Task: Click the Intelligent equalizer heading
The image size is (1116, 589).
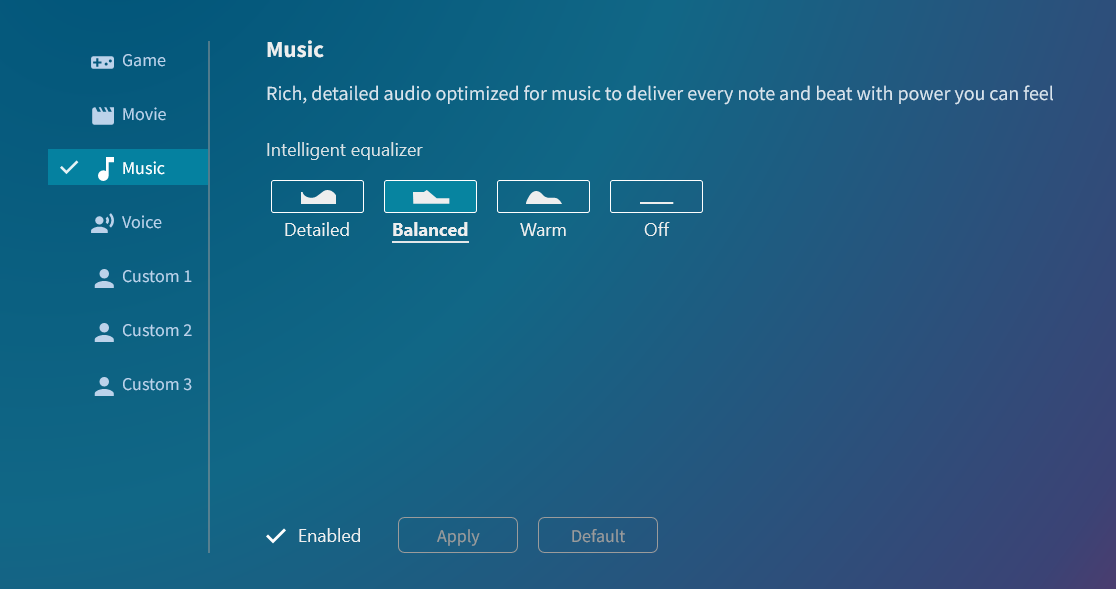Action: pyautogui.click(x=344, y=150)
